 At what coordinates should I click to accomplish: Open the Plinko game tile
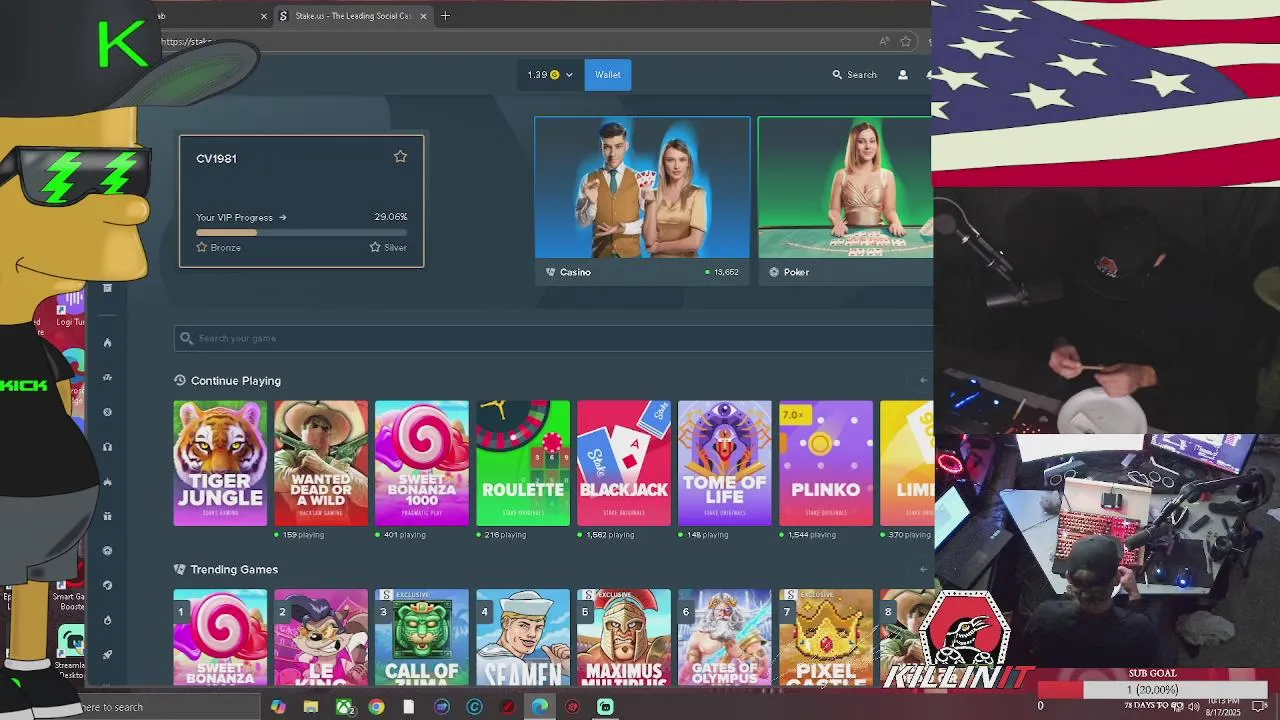pos(826,463)
